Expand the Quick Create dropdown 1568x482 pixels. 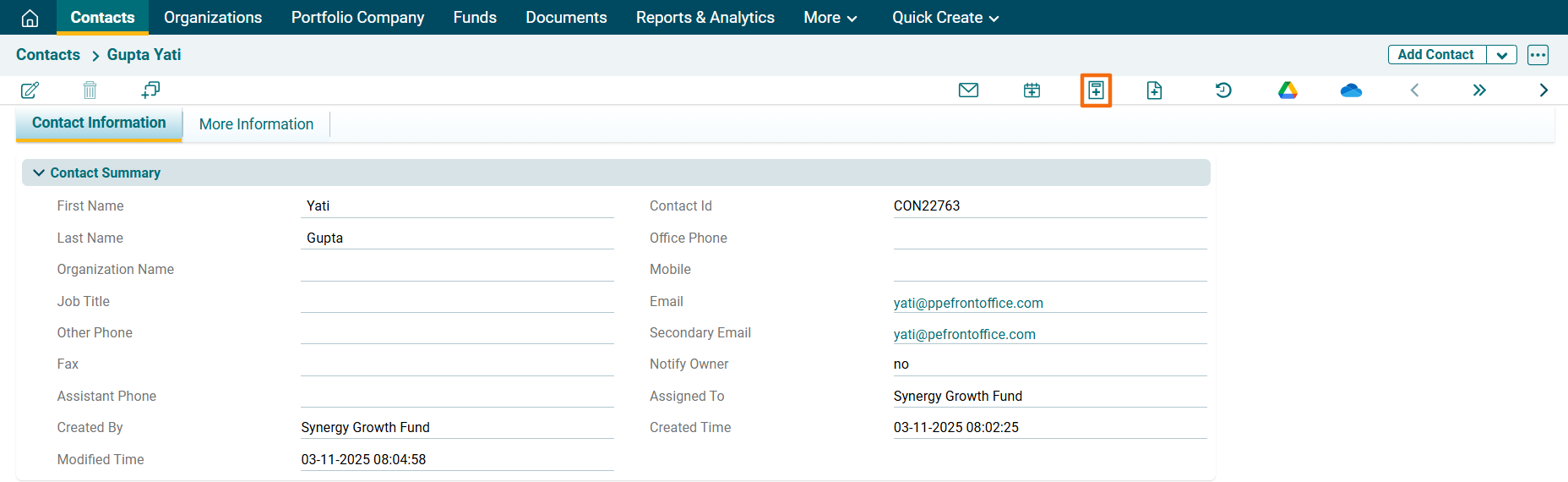point(945,18)
